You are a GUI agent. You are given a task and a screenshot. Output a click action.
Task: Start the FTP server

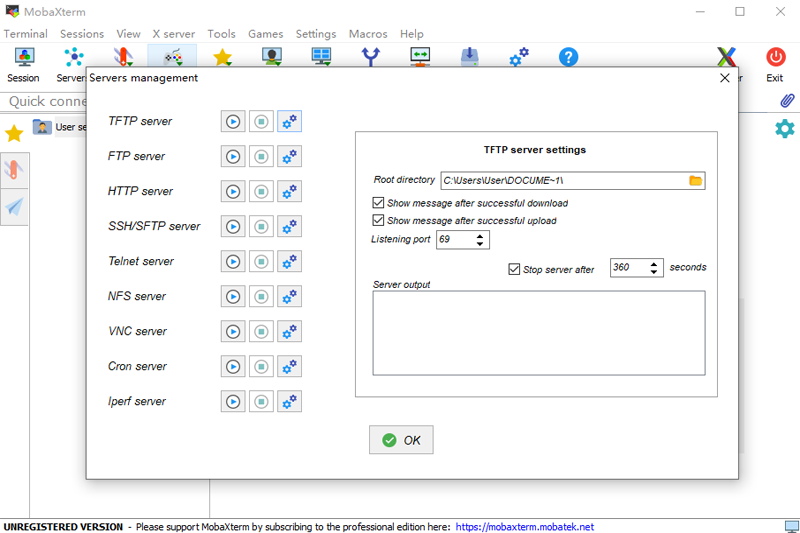[232, 156]
